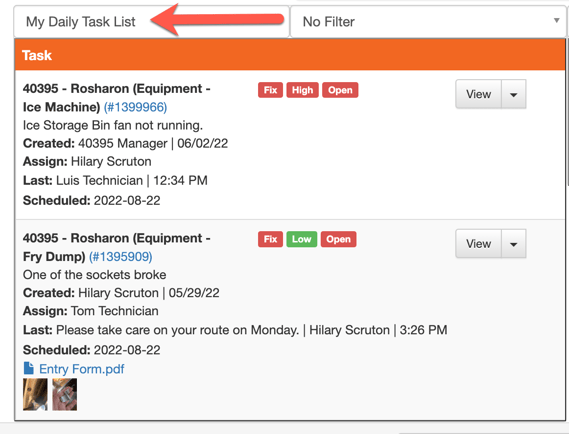Click the PDF file icon beside Entry Form
The width and height of the screenshot is (569, 434).
click(x=29, y=368)
